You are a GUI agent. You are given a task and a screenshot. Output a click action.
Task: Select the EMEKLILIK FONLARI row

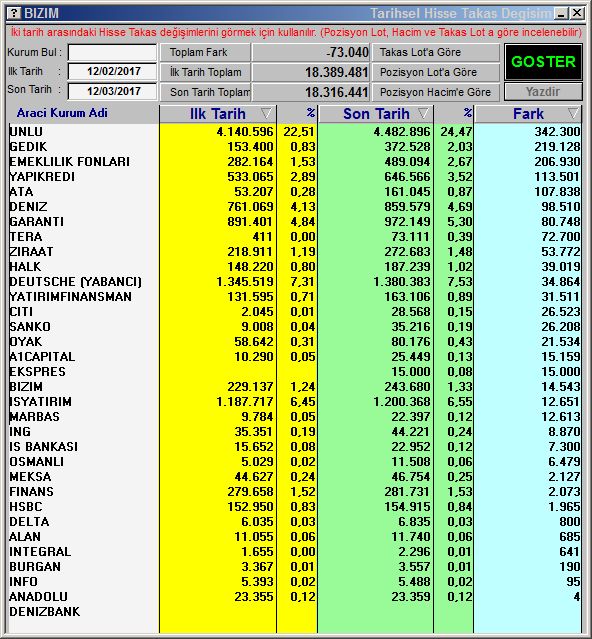[70, 162]
